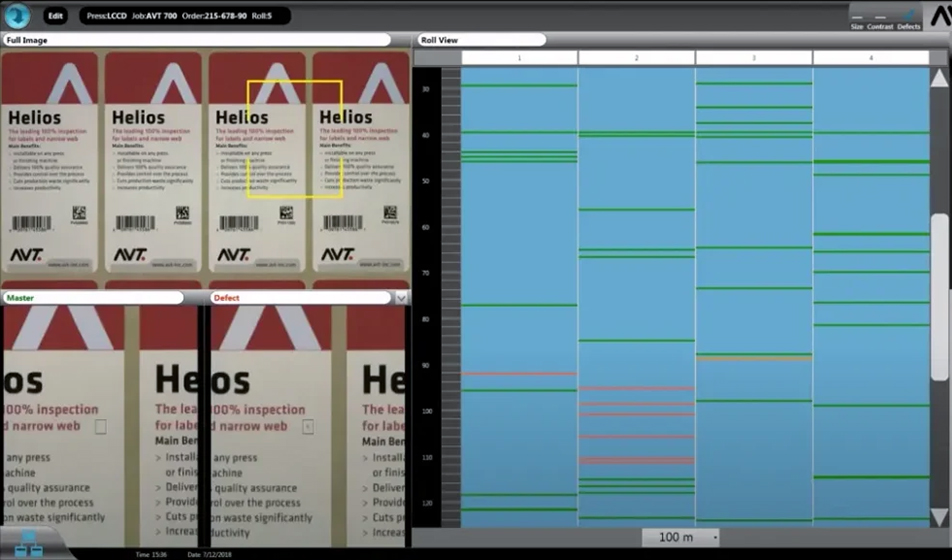Select the Roll View panel header

tap(481, 40)
